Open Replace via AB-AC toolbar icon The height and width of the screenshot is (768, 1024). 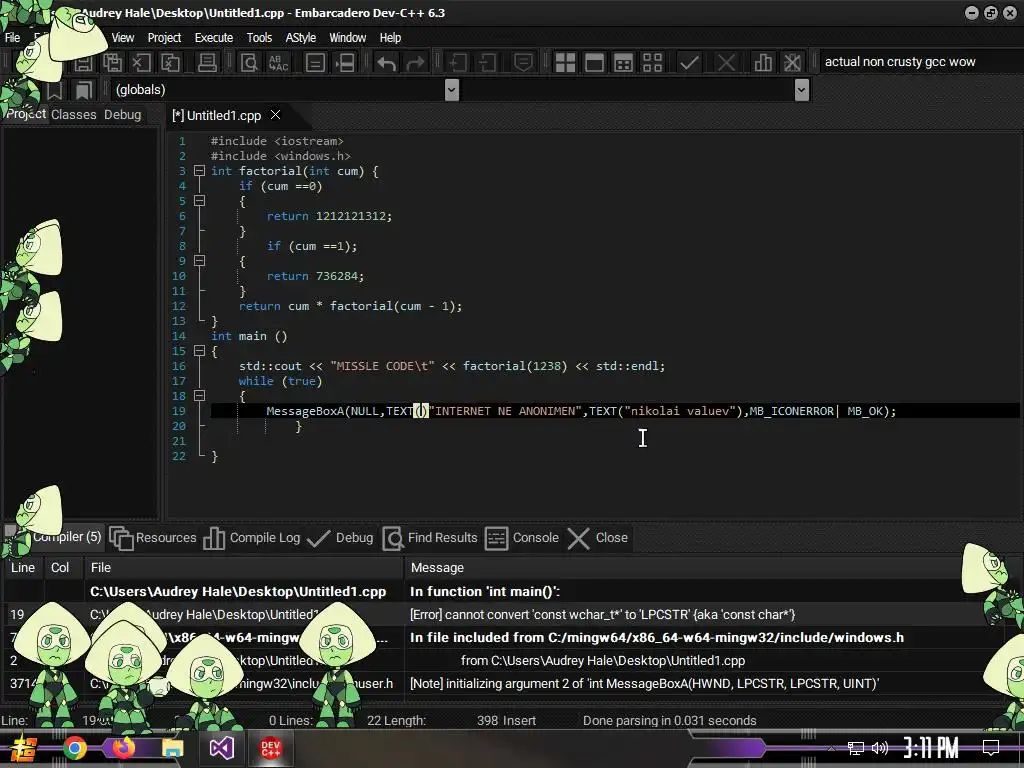click(279, 63)
